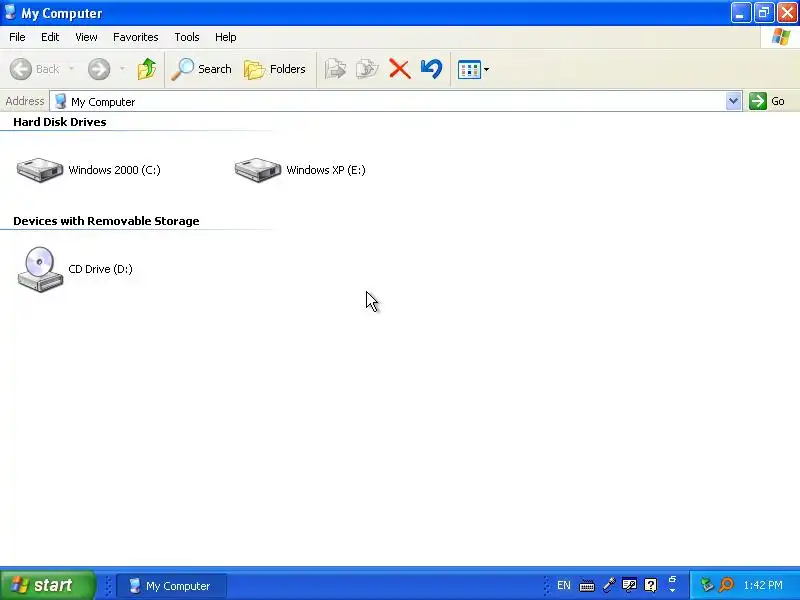This screenshot has width=800, height=600.
Task: Click the My Computer address field
Action: click(388, 102)
